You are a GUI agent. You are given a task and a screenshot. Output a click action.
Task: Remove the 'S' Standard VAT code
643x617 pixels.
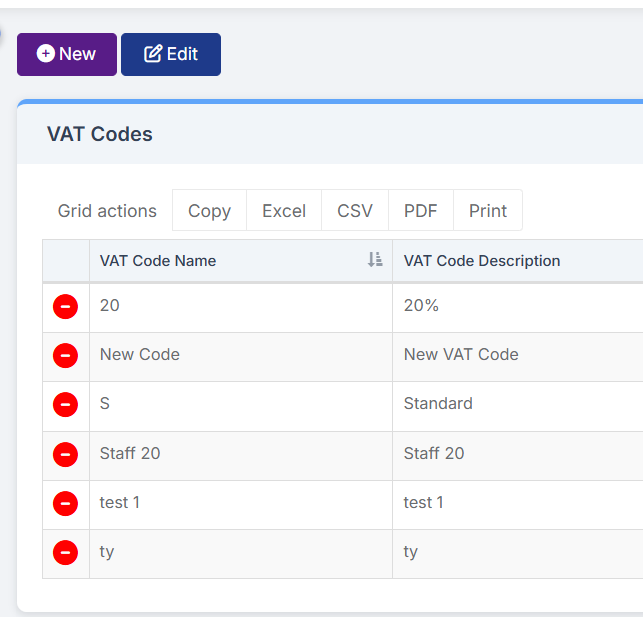[65, 405]
